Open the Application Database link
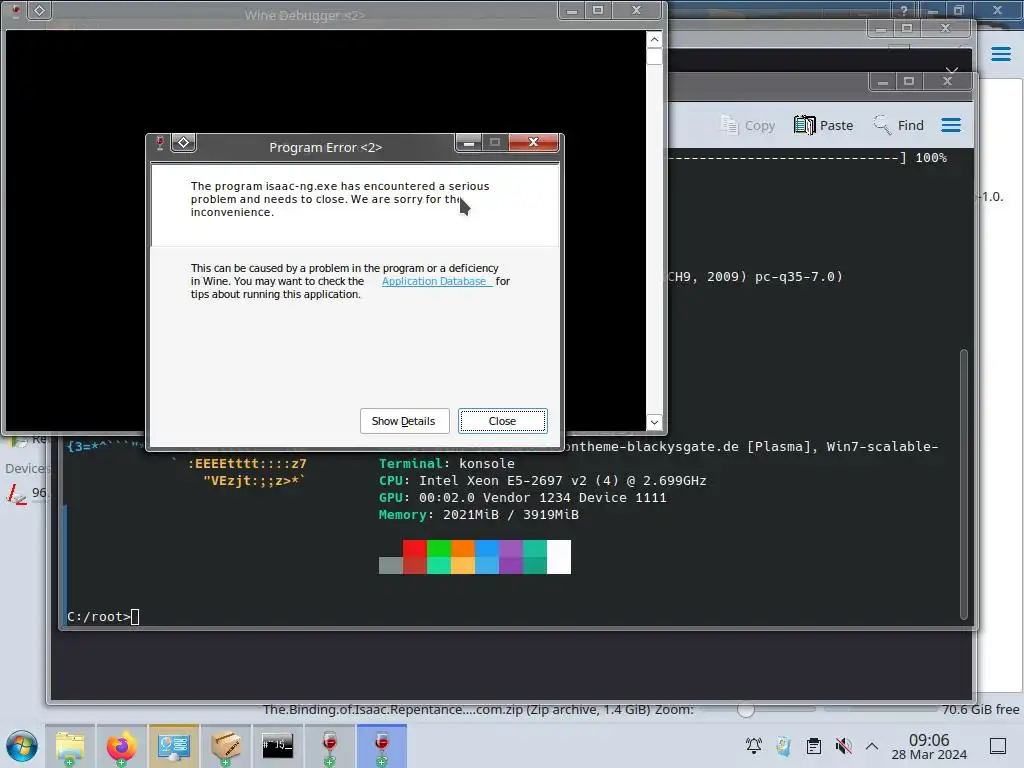The width and height of the screenshot is (1024, 768). pos(436,281)
